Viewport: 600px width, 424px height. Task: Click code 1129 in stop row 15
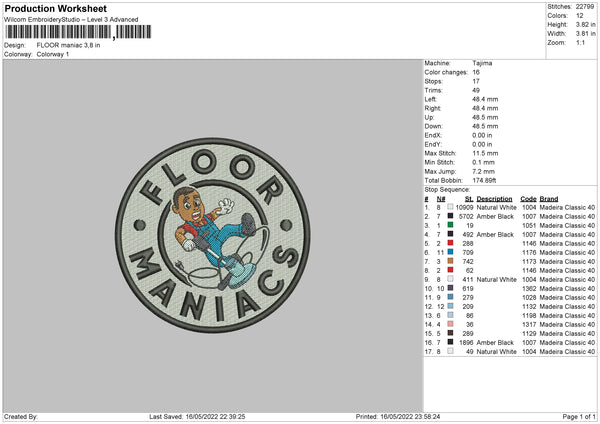529,334
